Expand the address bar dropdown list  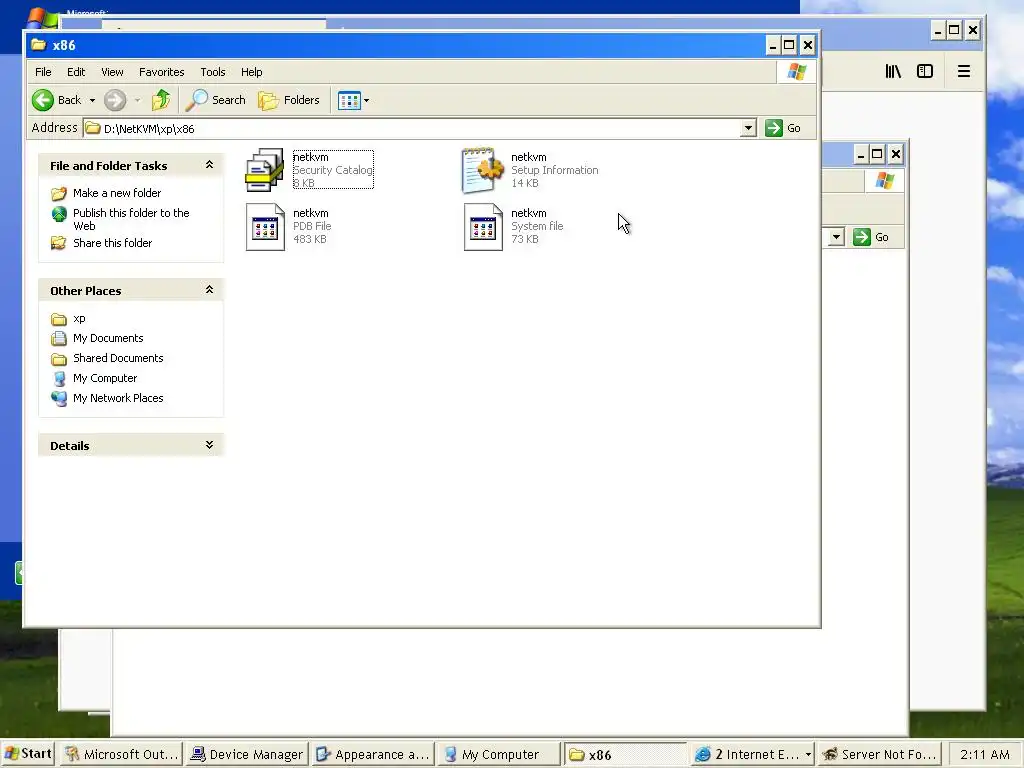click(x=748, y=128)
